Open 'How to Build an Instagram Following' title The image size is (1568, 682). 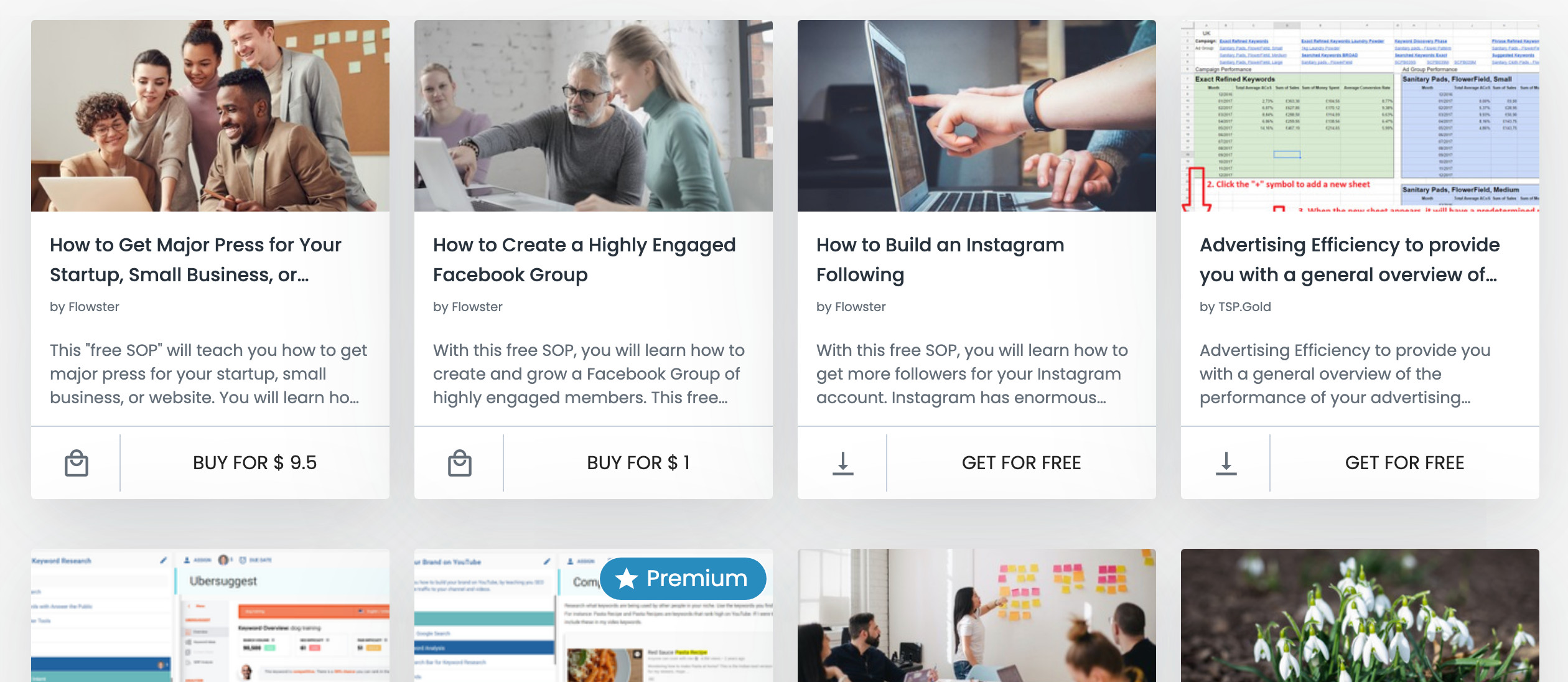(x=940, y=259)
